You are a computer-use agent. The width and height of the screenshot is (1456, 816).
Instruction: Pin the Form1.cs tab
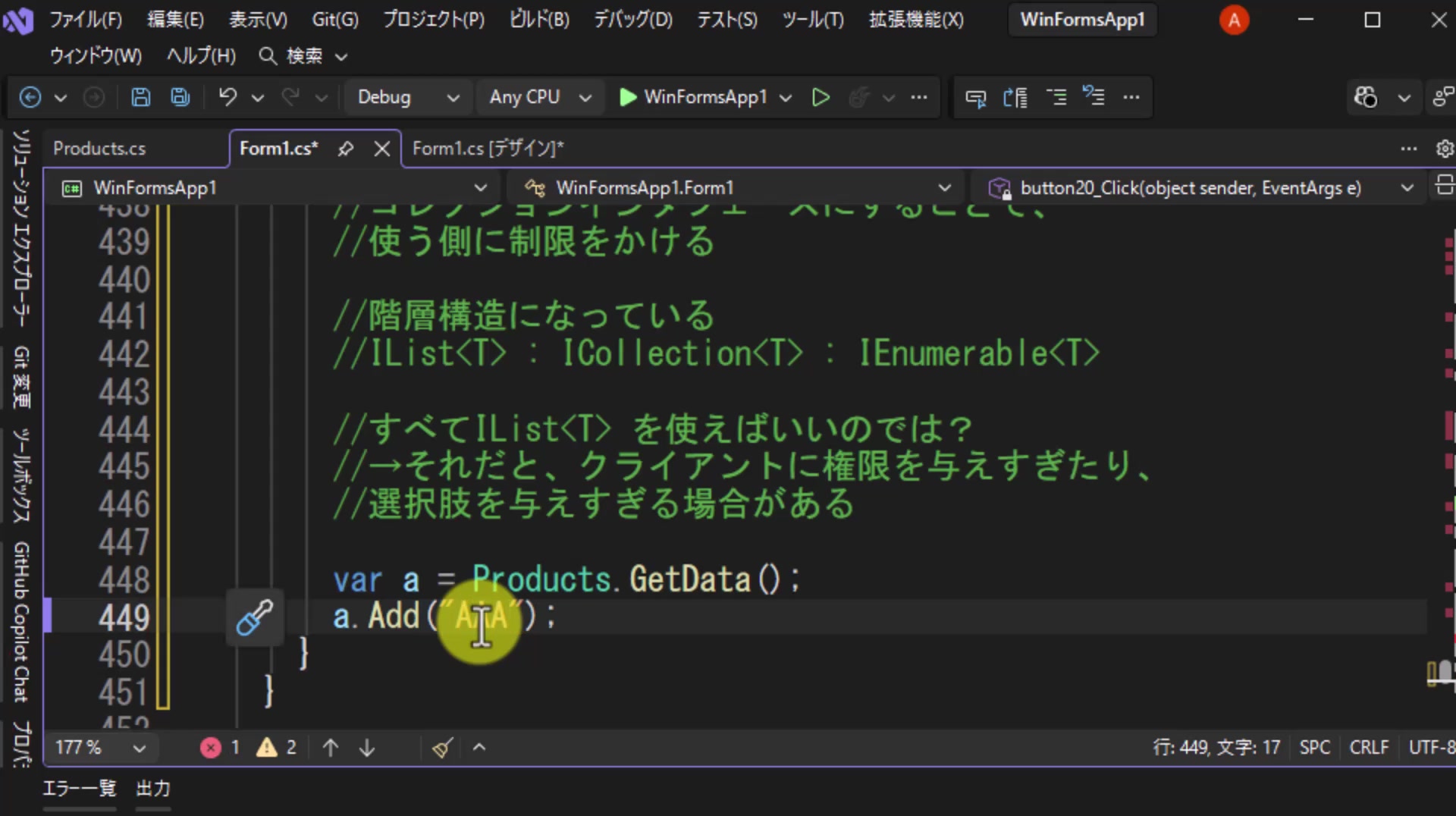[346, 149]
